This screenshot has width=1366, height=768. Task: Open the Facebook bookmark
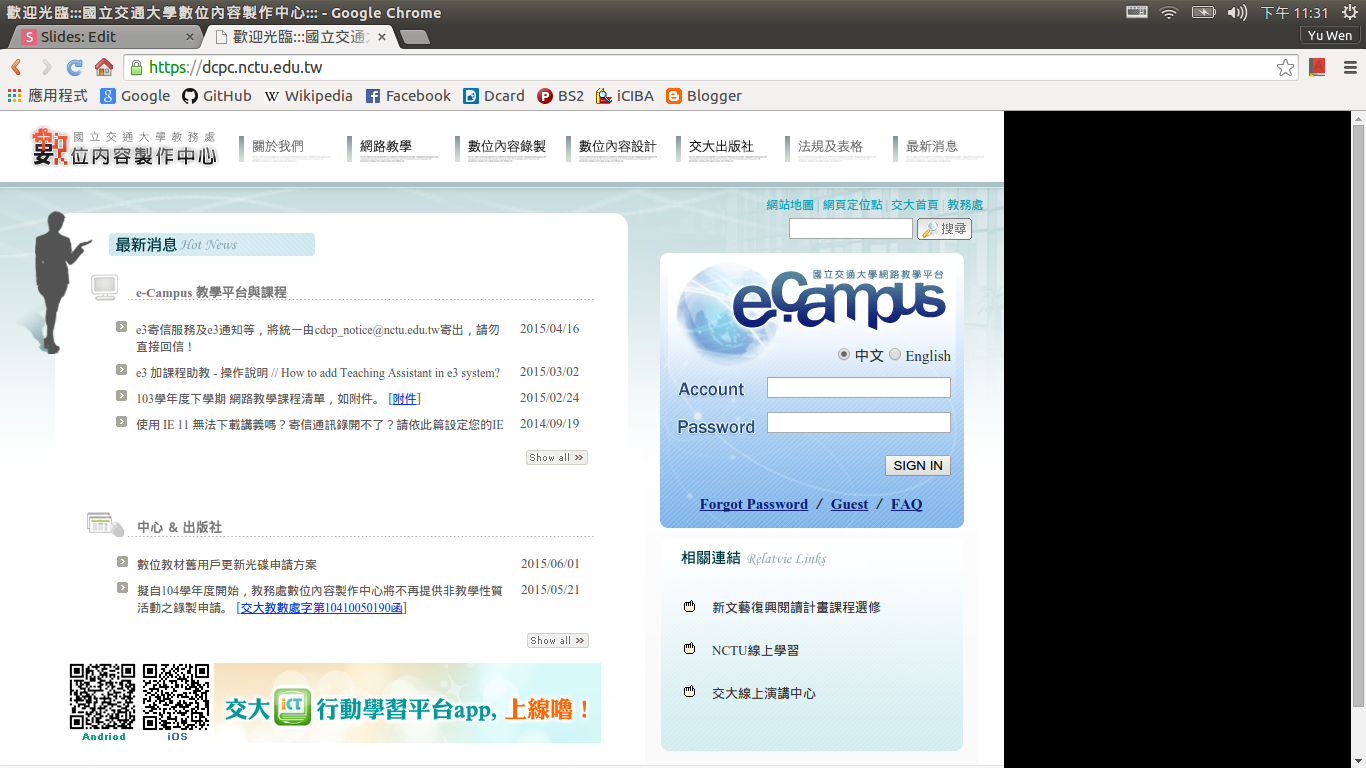click(x=408, y=96)
